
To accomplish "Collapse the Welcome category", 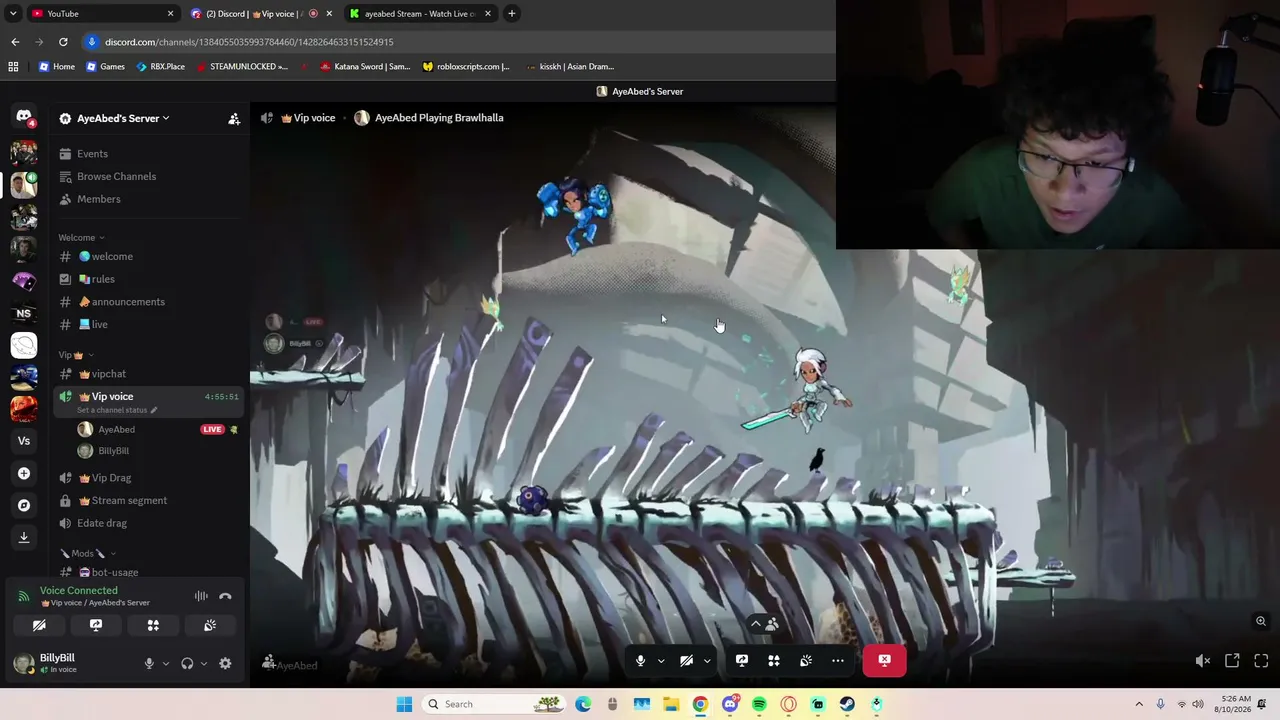I will click(81, 238).
